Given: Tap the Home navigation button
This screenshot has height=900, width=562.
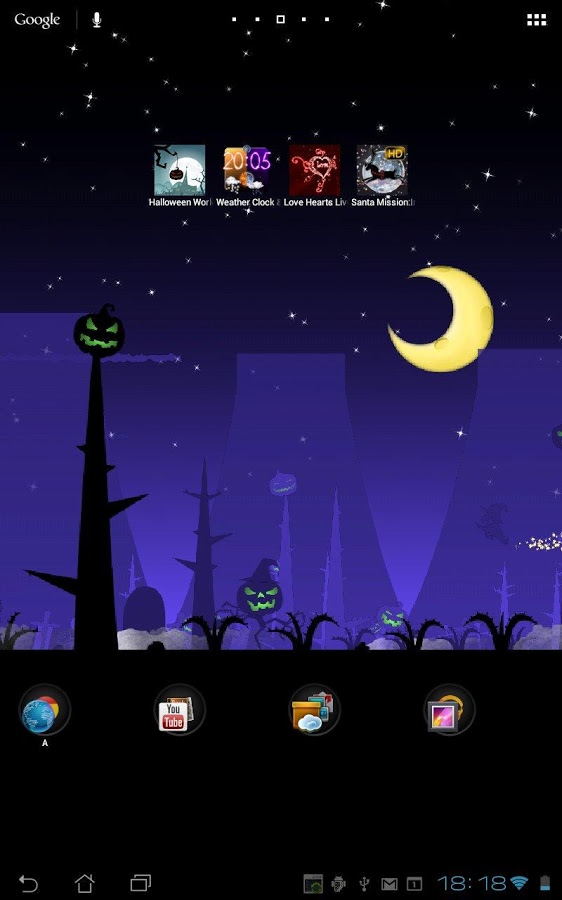Looking at the screenshot, I should coord(84,883).
